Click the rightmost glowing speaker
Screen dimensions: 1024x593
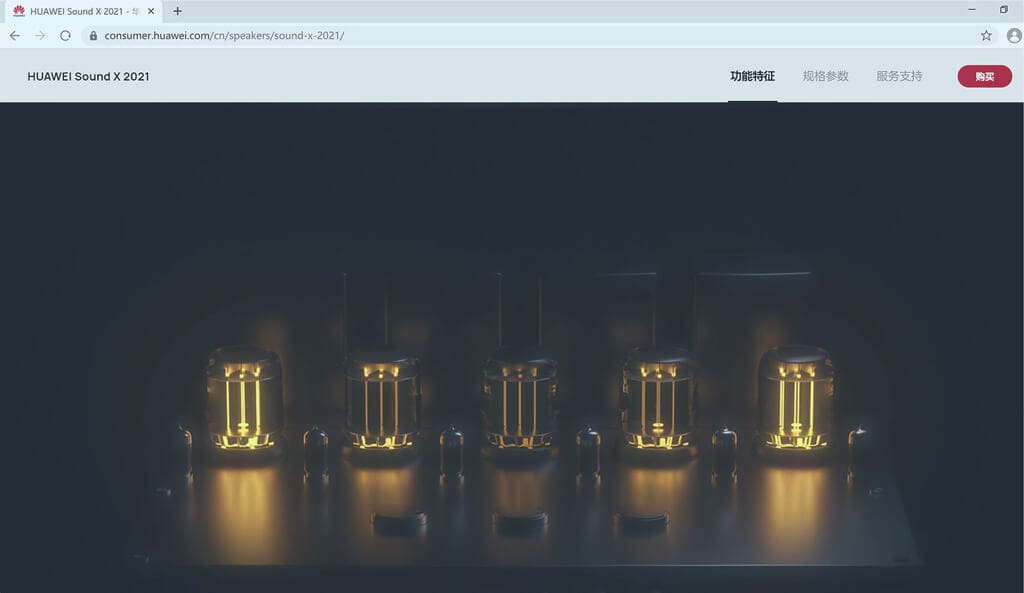pos(795,398)
